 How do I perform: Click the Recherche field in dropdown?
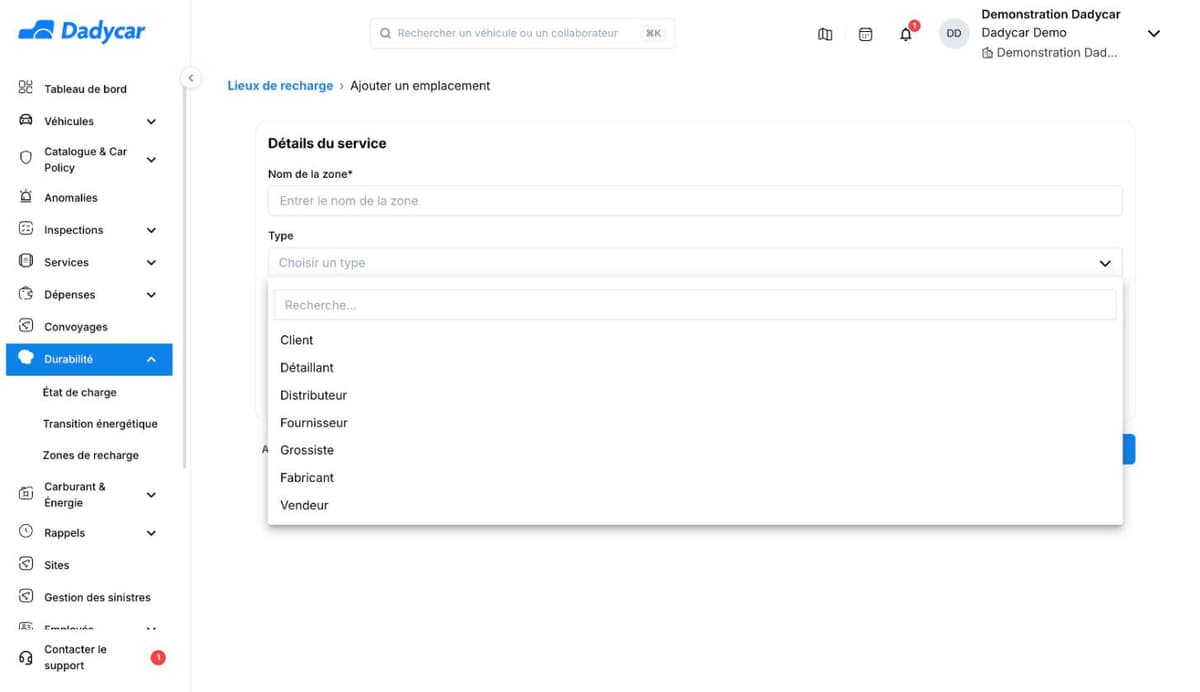point(695,305)
